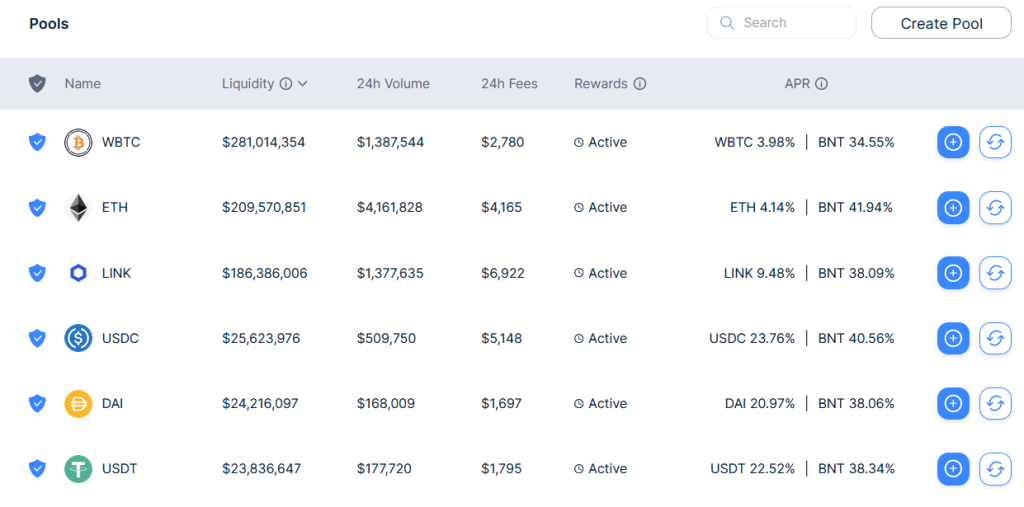This screenshot has width=1024, height=507.
Task: Click the WBTC 3.98% APR value
Action: [755, 142]
